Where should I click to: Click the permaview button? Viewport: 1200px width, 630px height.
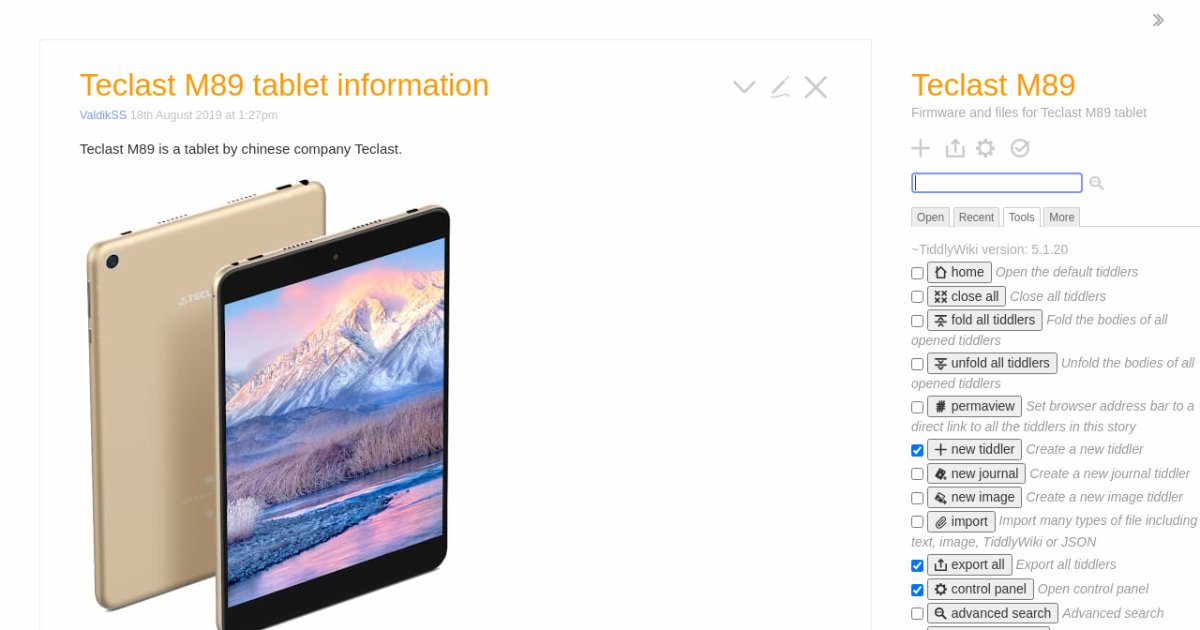(x=975, y=406)
